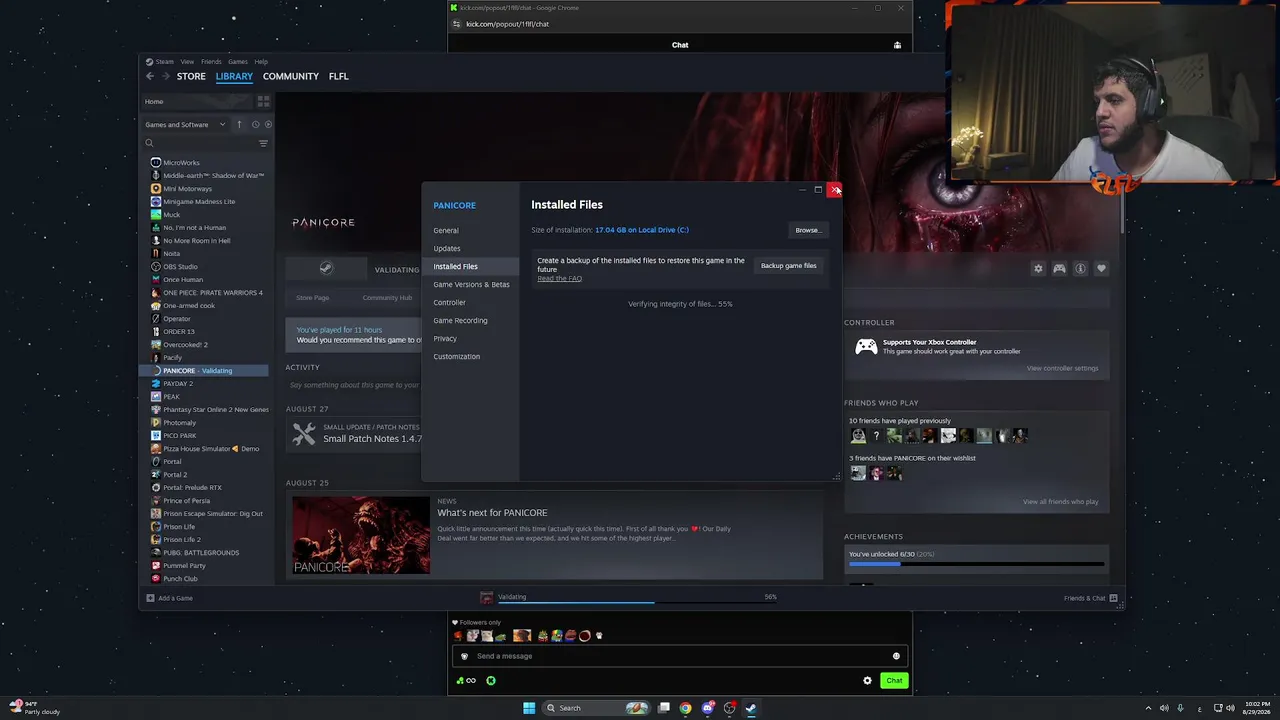Go forward with the Steam forward arrow
Image resolution: width=1280 pixels, height=720 pixels.
coord(165,76)
